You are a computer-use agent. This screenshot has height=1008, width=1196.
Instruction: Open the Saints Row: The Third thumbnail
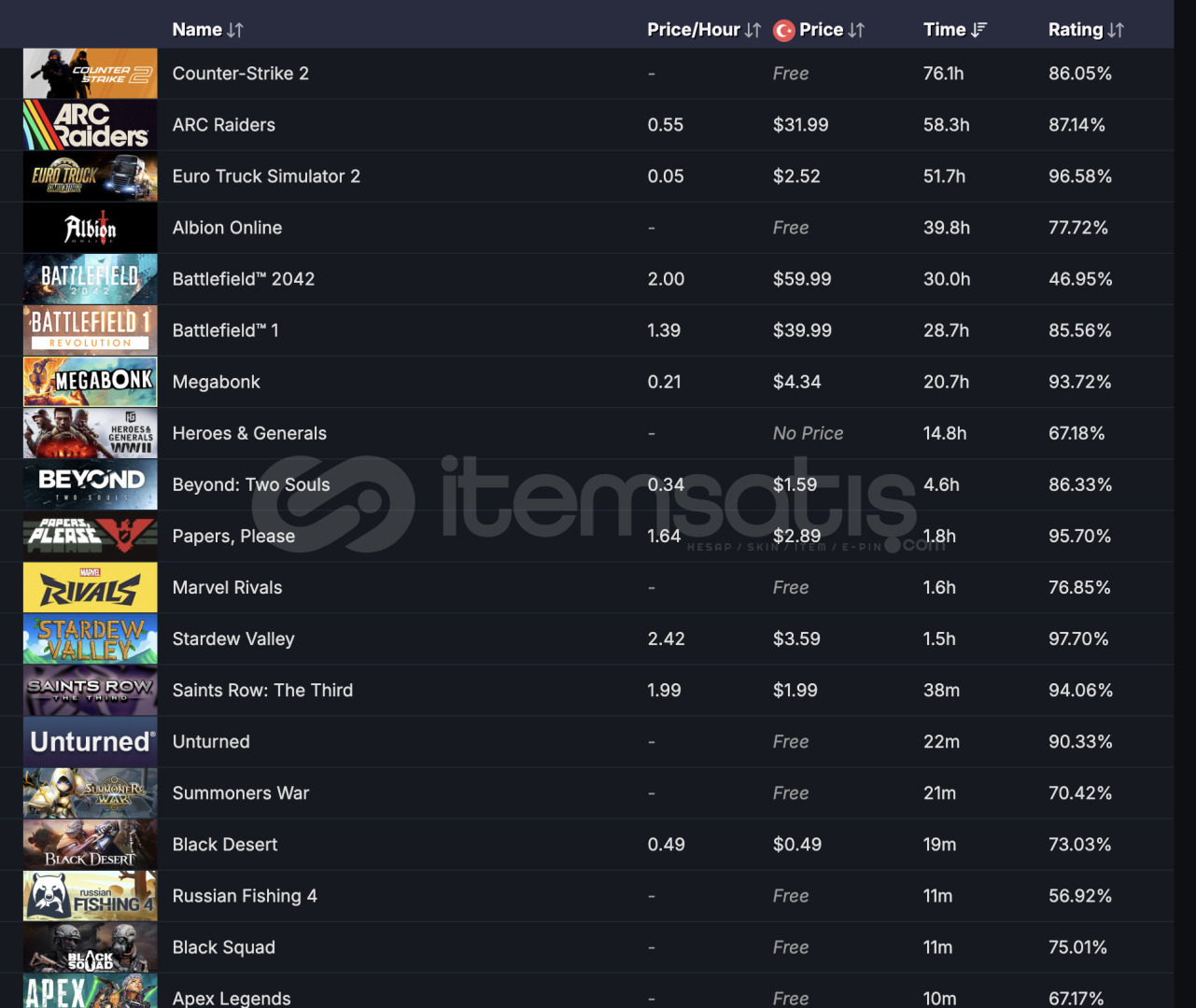(x=91, y=691)
